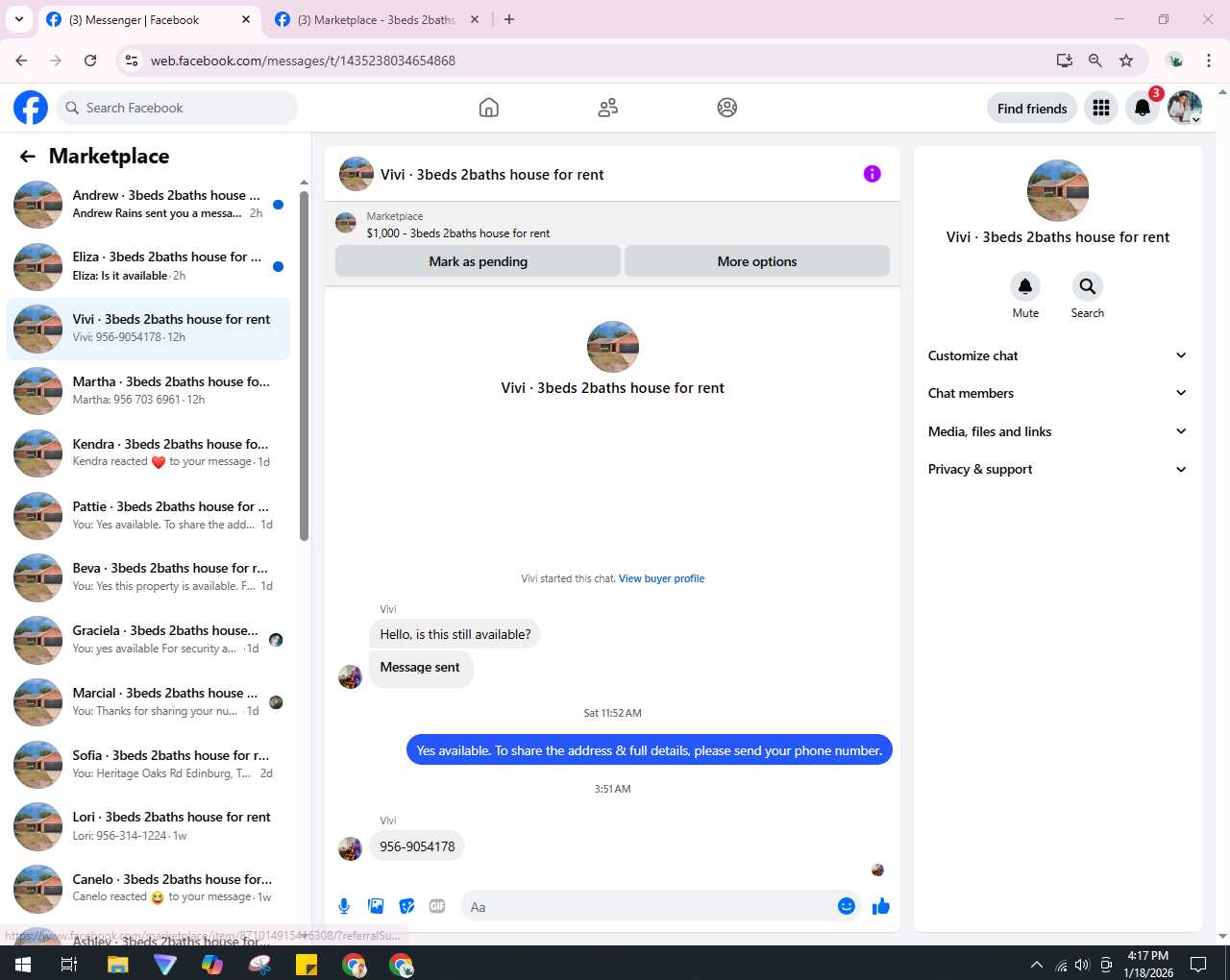This screenshot has width=1230, height=980.
Task: Click the Search Facebook field
Action: click(x=177, y=108)
